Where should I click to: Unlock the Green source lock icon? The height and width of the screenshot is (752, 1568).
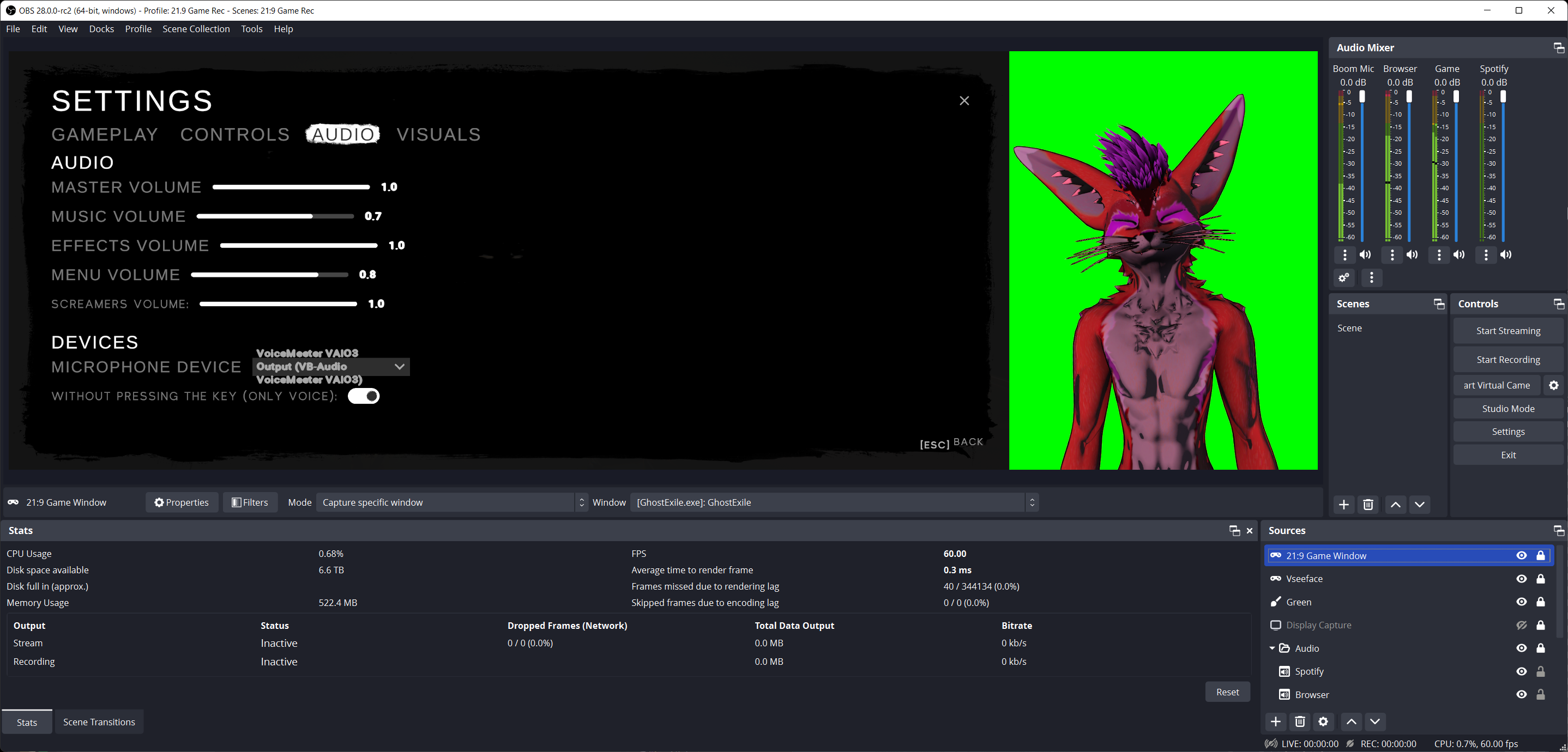pyautogui.click(x=1540, y=602)
